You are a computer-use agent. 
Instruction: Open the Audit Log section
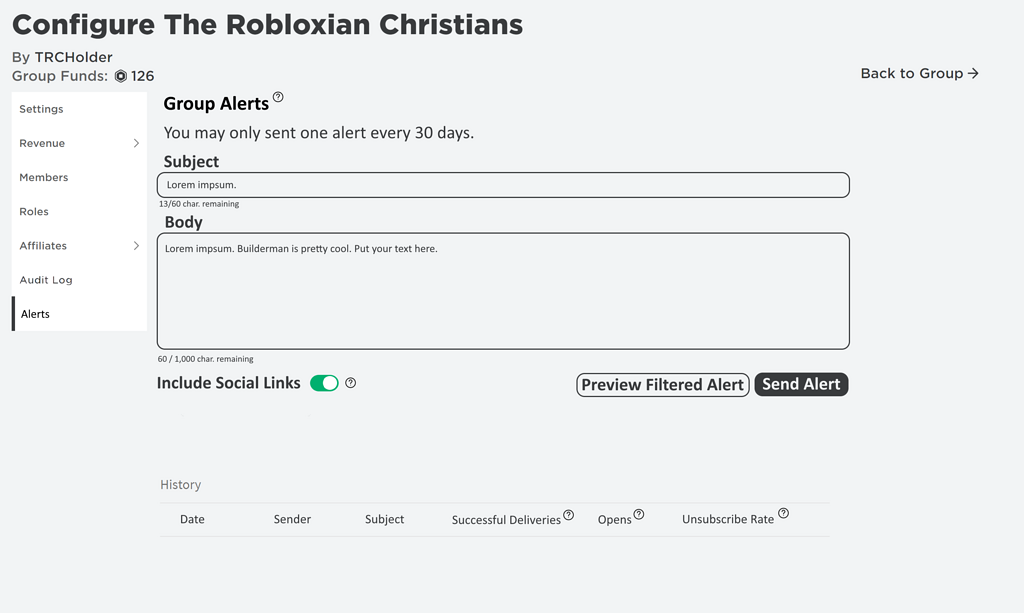pyautogui.click(x=45, y=279)
